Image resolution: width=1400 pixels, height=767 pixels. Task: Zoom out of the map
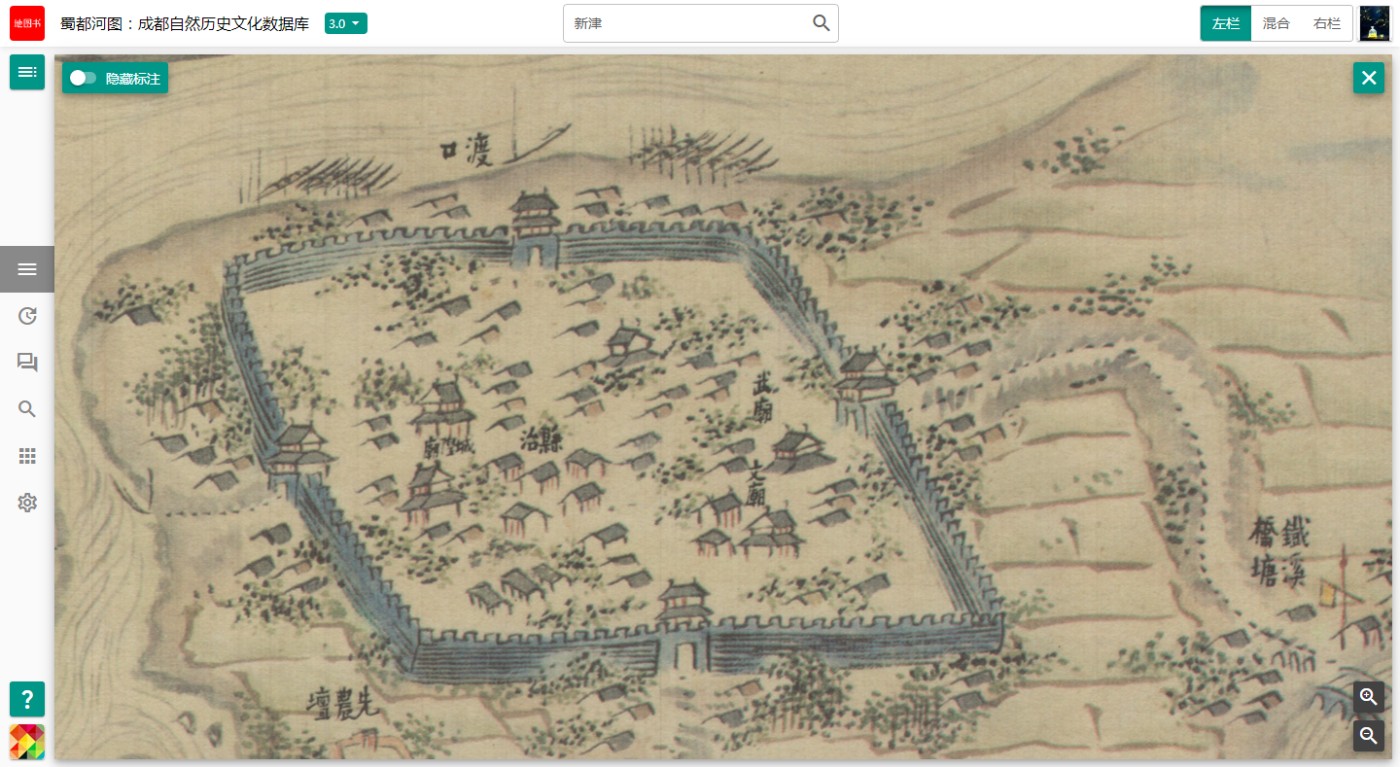pos(1368,736)
